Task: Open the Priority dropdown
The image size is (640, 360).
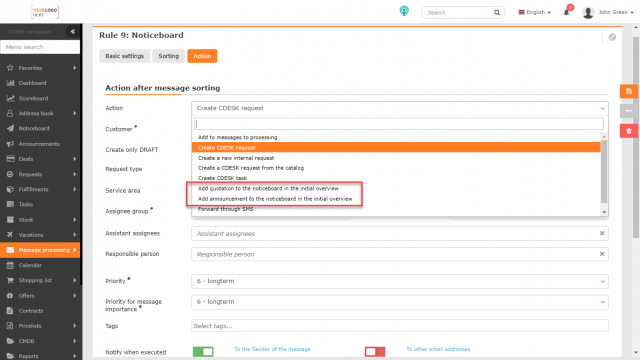Action: click(400, 281)
